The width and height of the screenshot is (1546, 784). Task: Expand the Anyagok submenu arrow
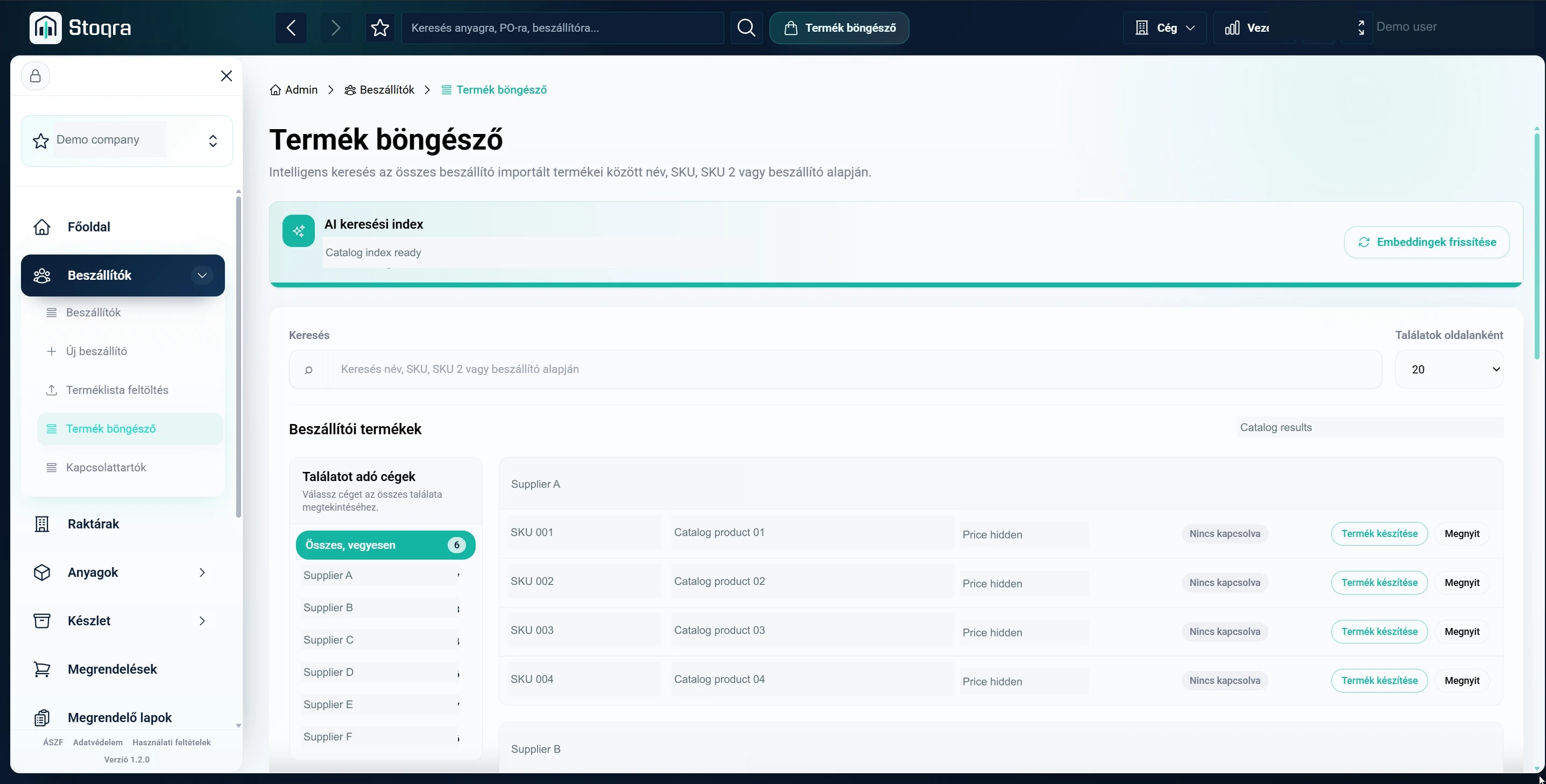coord(202,573)
